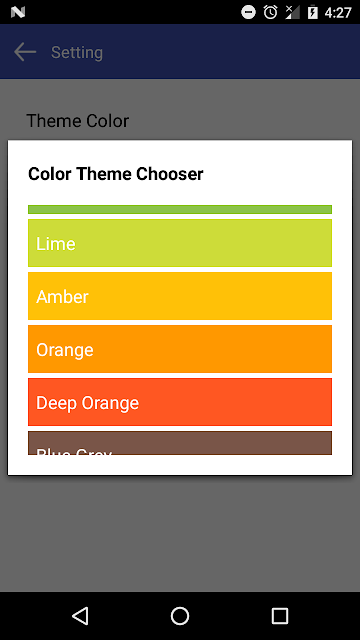Choose the Lime color theme
This screenshot has height=640, width=360.
coord(180,243)
